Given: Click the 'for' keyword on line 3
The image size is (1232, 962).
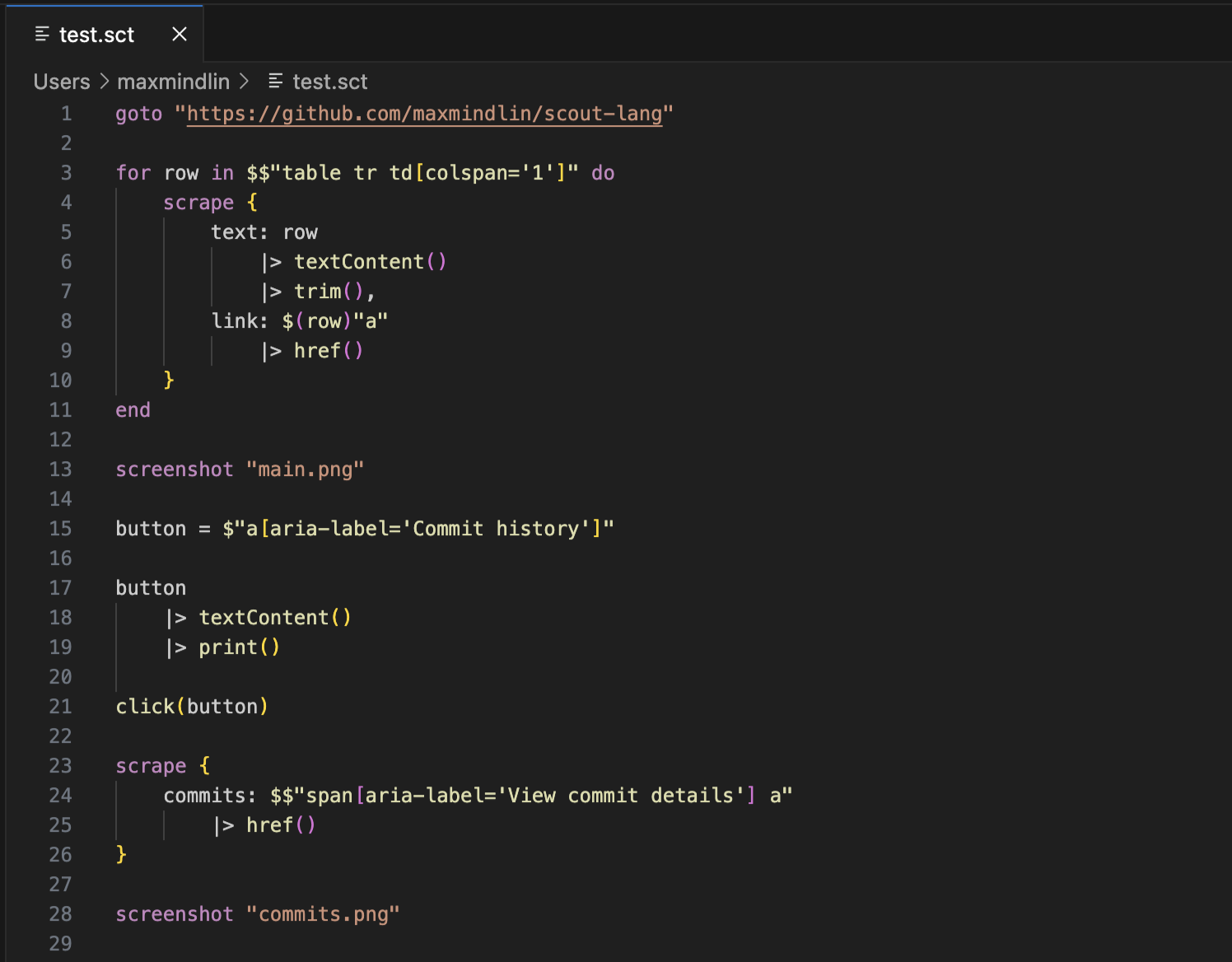Looking at the screenshot, I should point(133,173).
